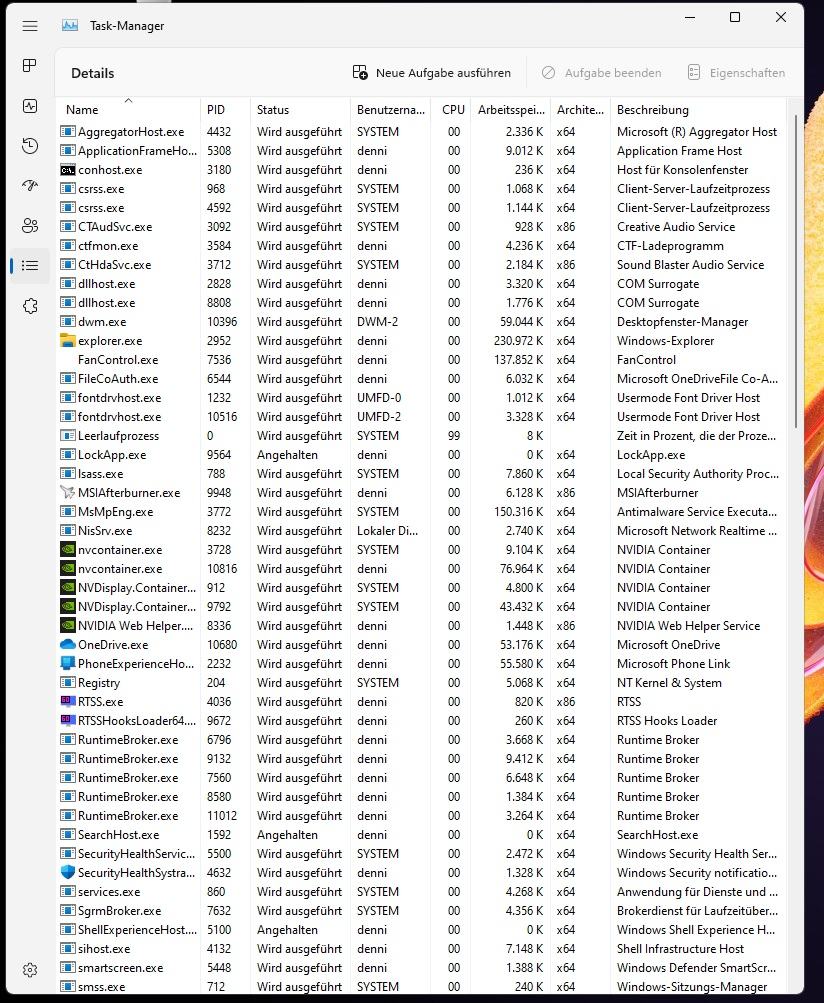Select the CTAudSvc.exe row
This screenshot has width=824, height=1003.
[x=421, y=226]
